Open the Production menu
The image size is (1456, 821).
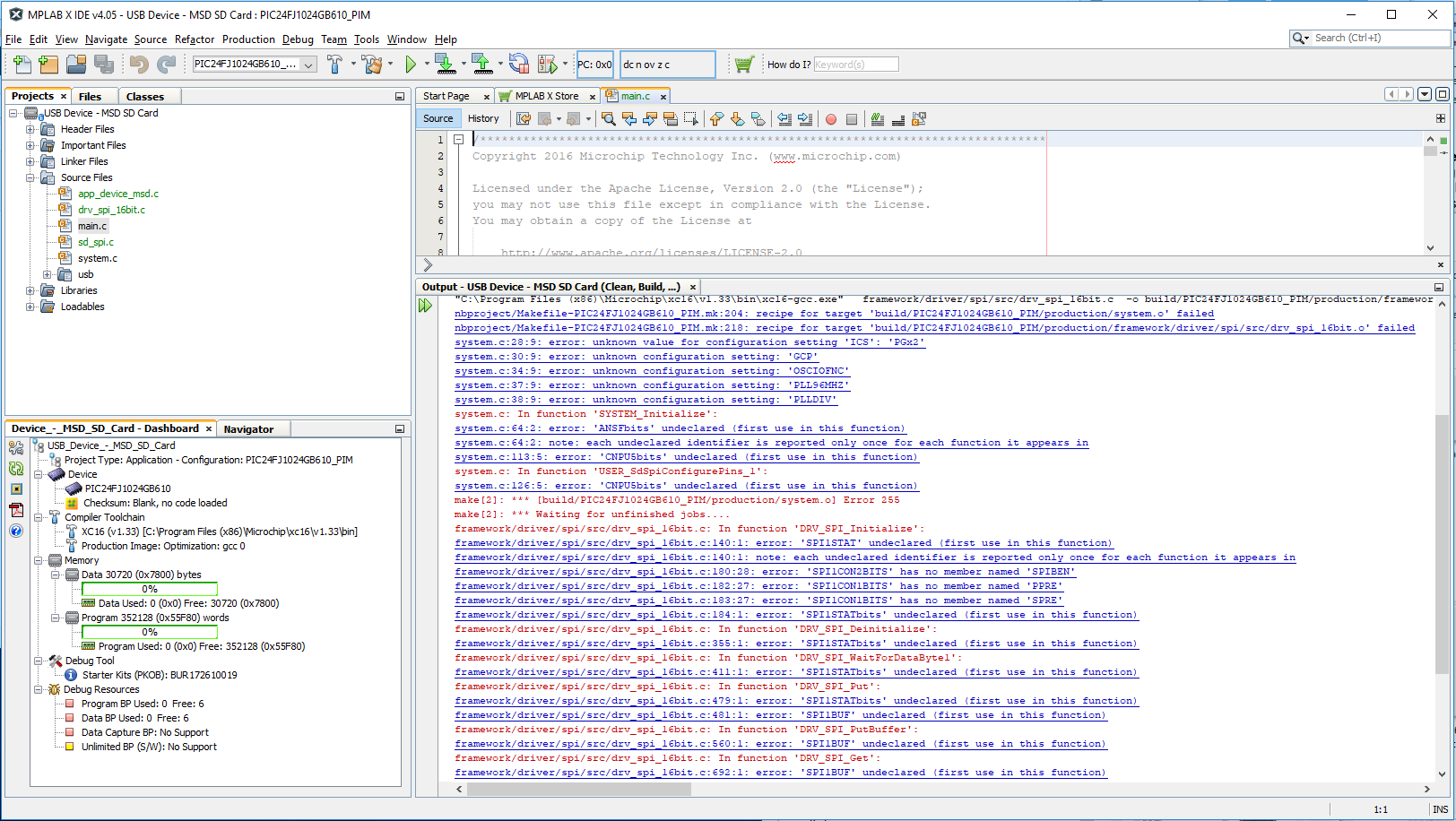(248, 39)
